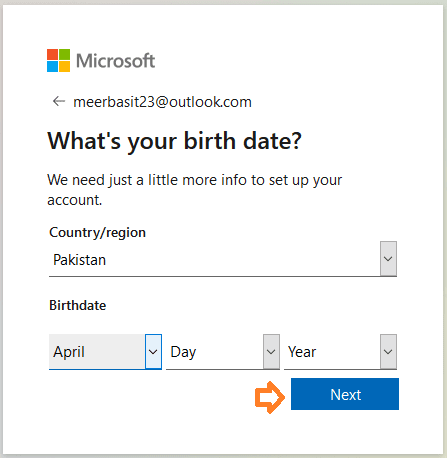447x458 pixels.
Task: Click the Microsoft four-square logo
Action: click(x=58, y=61)
